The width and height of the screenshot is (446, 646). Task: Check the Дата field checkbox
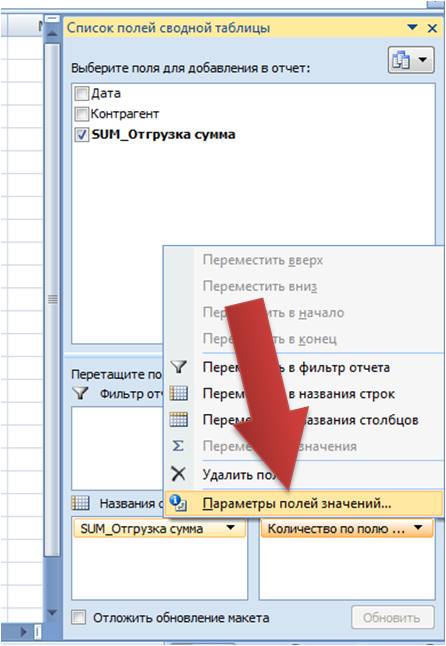click(82, 94)
